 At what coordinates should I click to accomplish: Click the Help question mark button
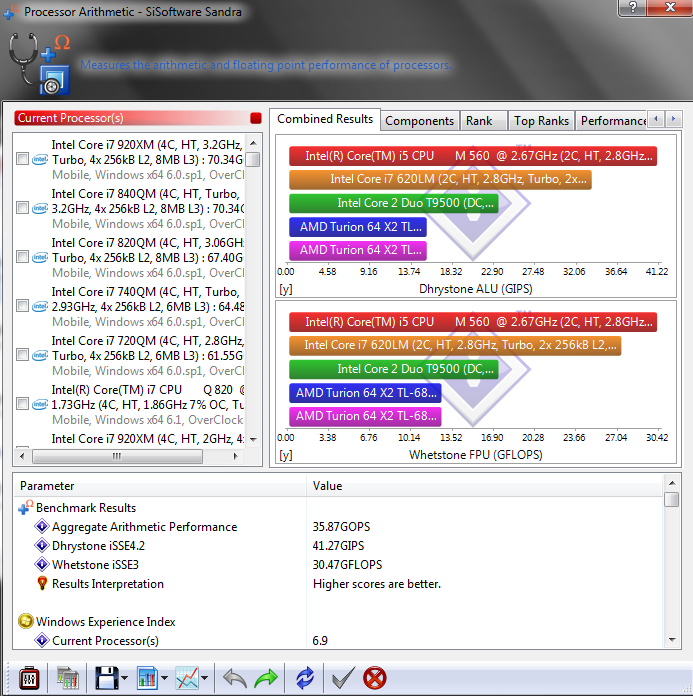633,8
